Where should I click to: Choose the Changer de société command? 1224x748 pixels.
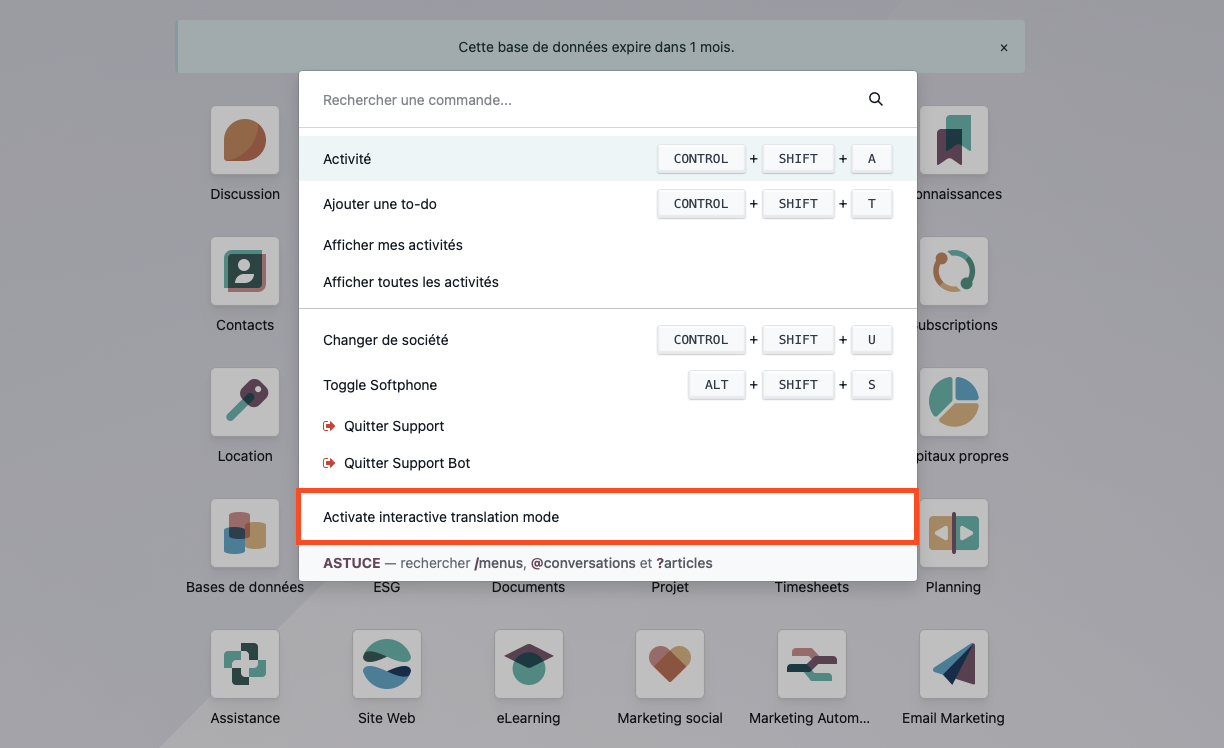(x=608, y=340)
